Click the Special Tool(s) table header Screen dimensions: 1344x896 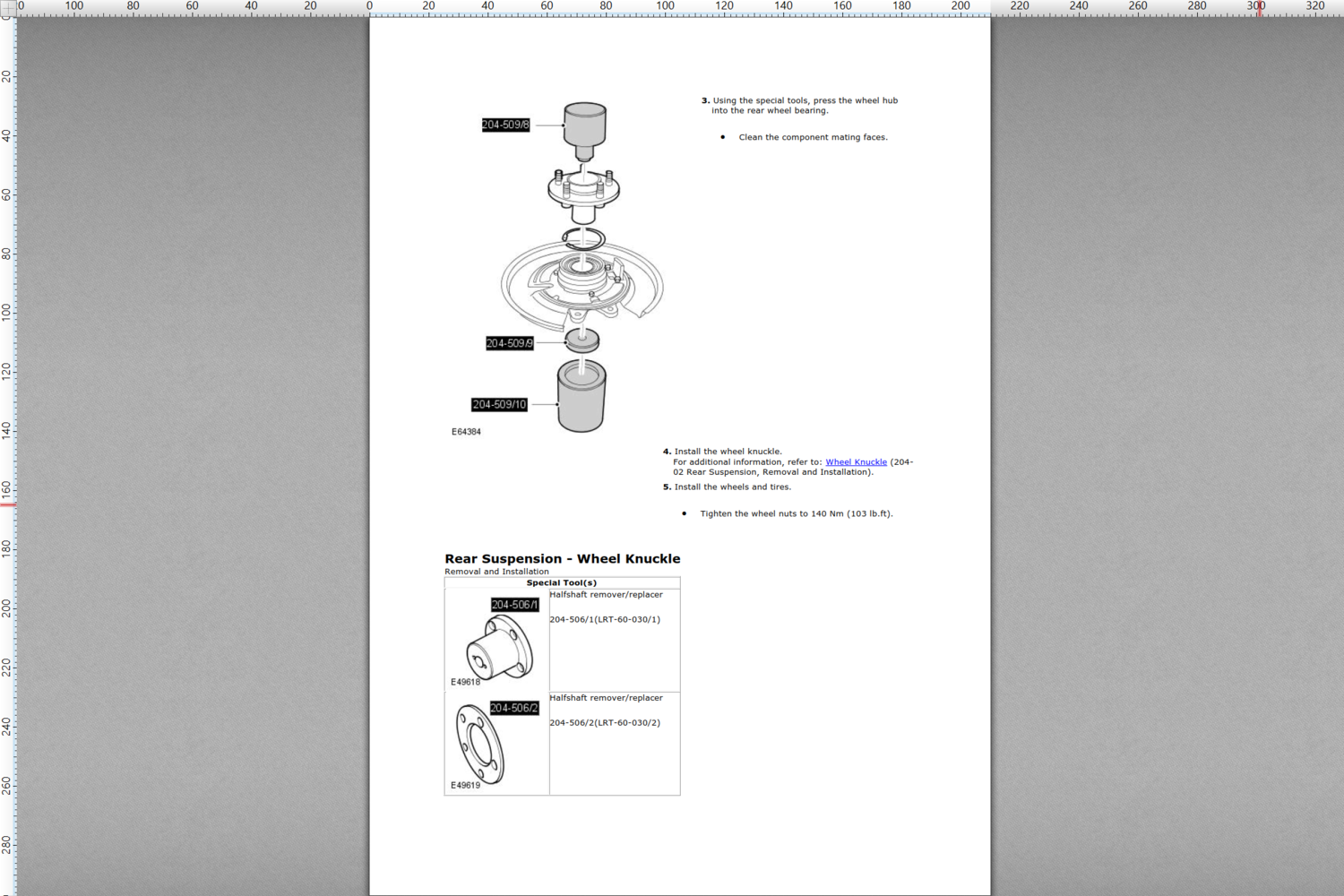tap(561, 582)
